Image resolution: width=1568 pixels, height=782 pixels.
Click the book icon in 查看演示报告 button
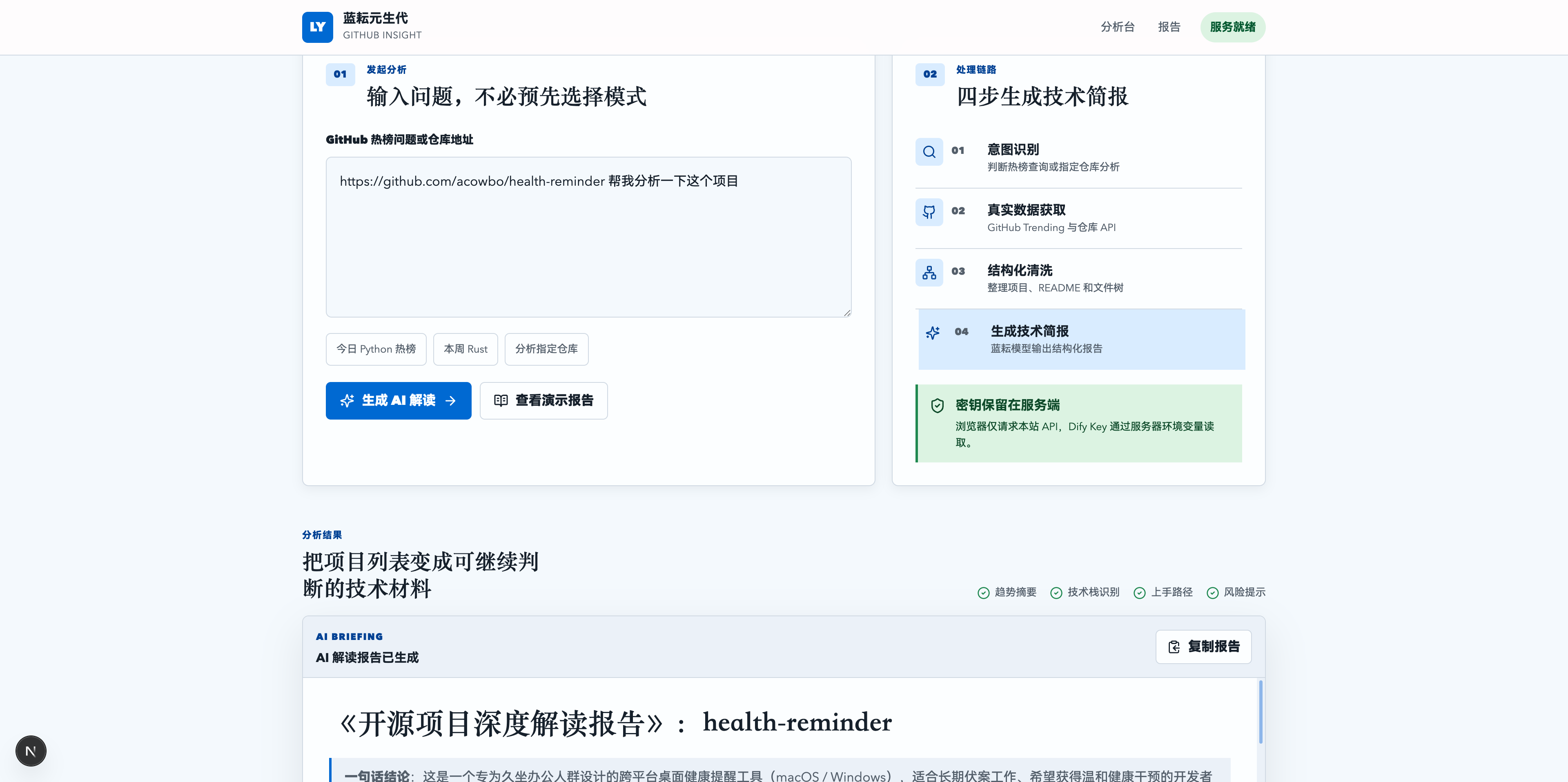(500, 400)
